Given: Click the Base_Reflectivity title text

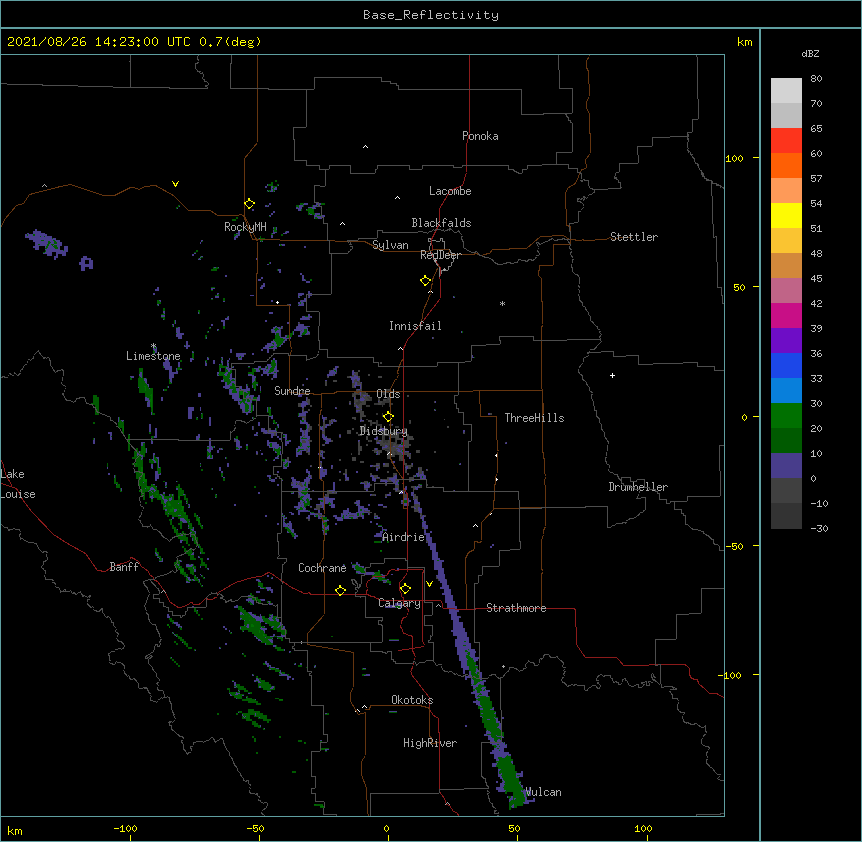Looking at the screenshot, I should click(431, 15).
